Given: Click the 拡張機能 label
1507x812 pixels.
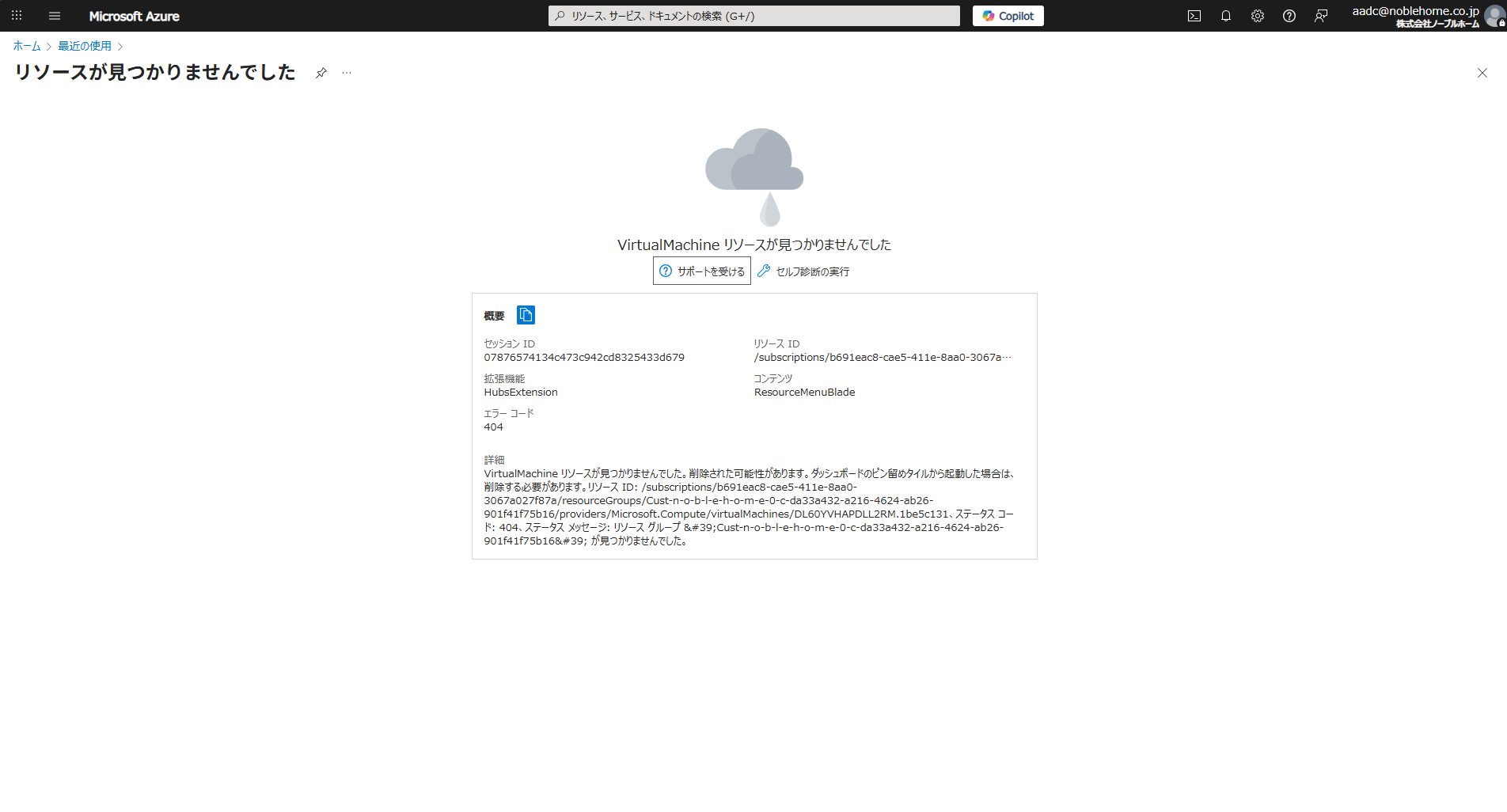Looking at the screenshot, I should 504,378.
